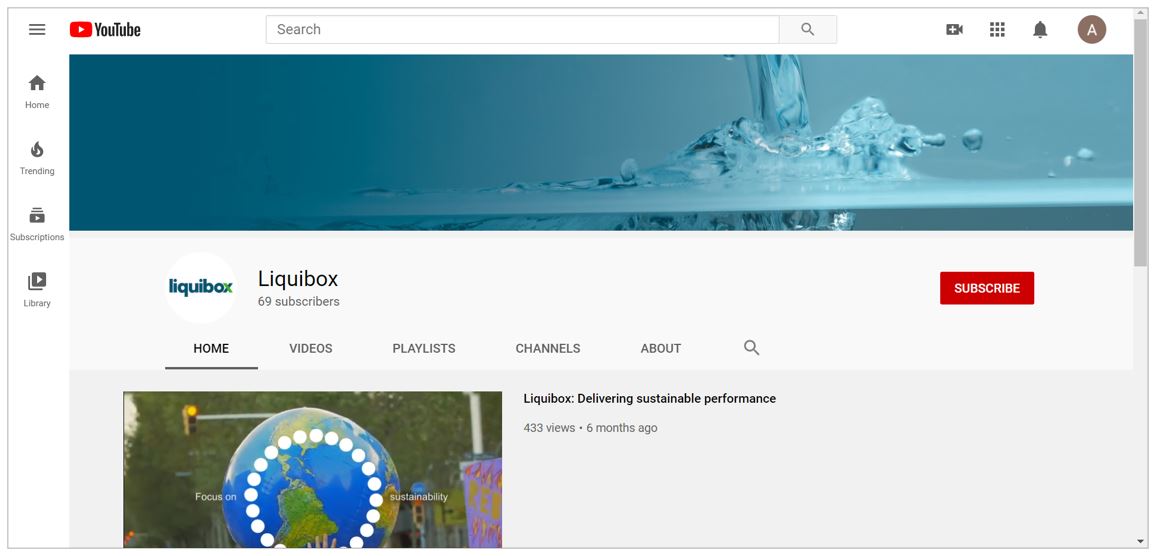Open the About tab

pyautogui.click(x=660, y=349)
